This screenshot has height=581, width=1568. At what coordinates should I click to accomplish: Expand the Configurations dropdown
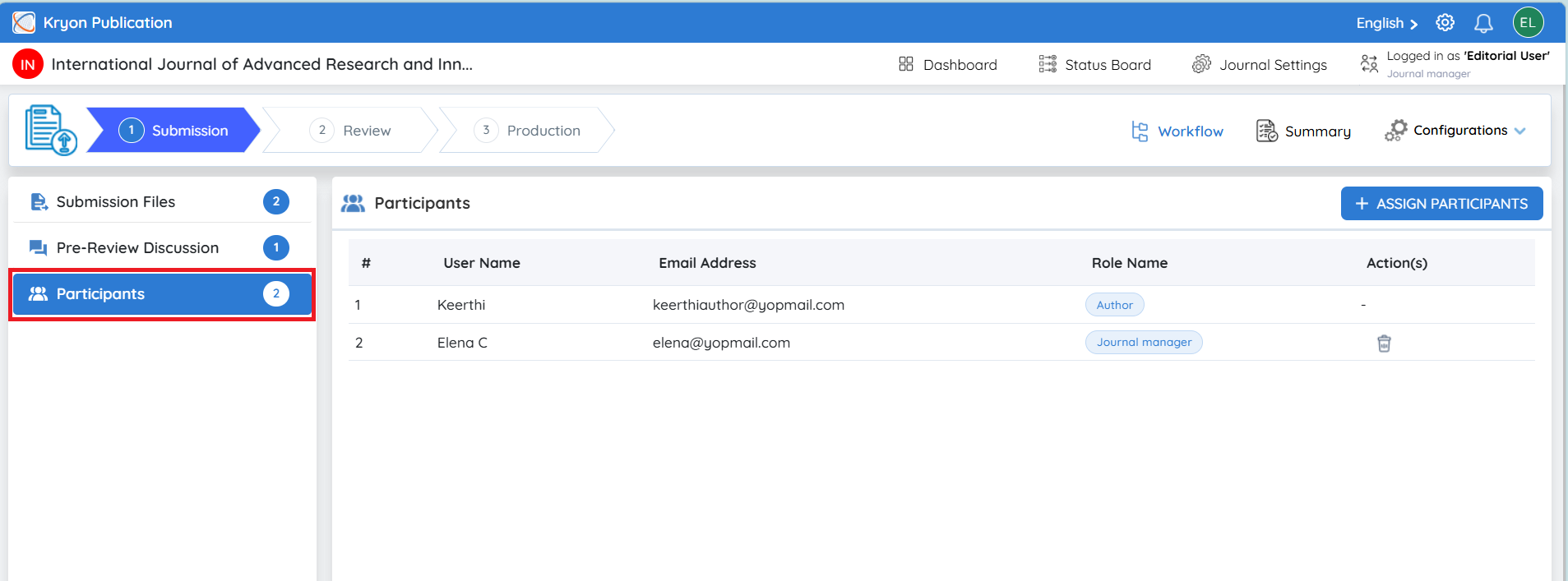pos(1455,131)
